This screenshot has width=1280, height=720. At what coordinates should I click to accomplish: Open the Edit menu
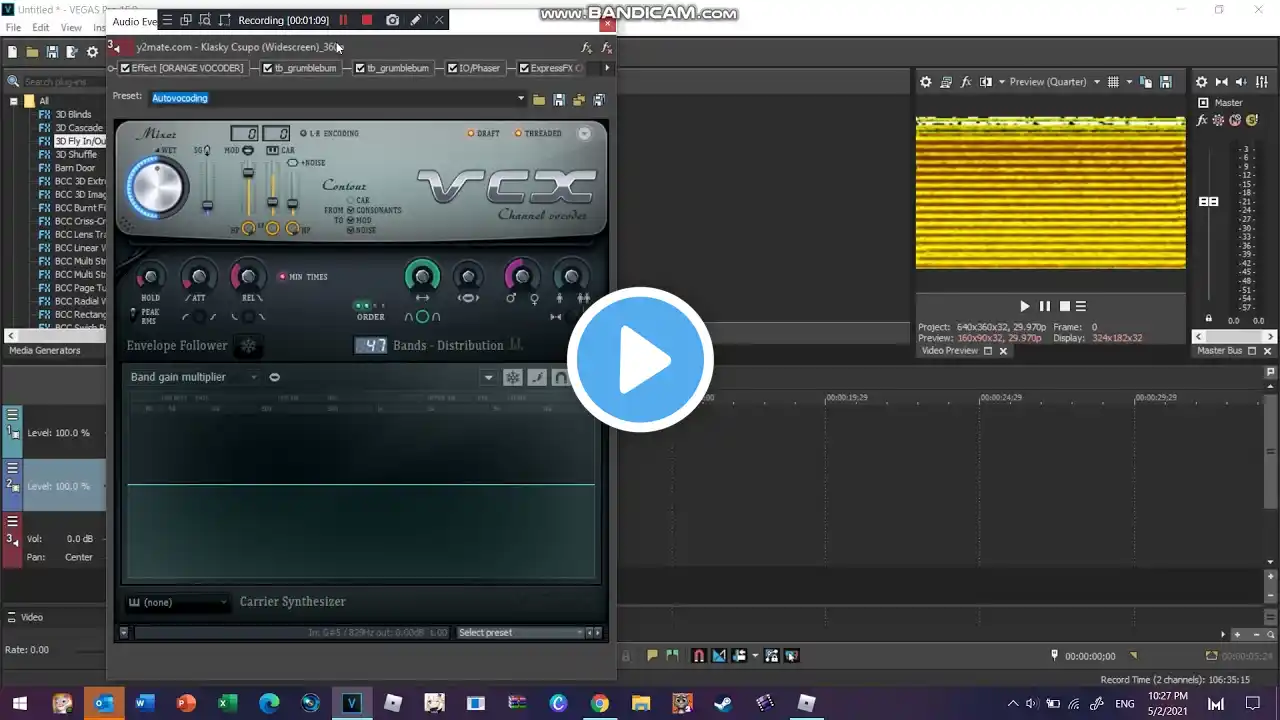(x=40, y=28)
